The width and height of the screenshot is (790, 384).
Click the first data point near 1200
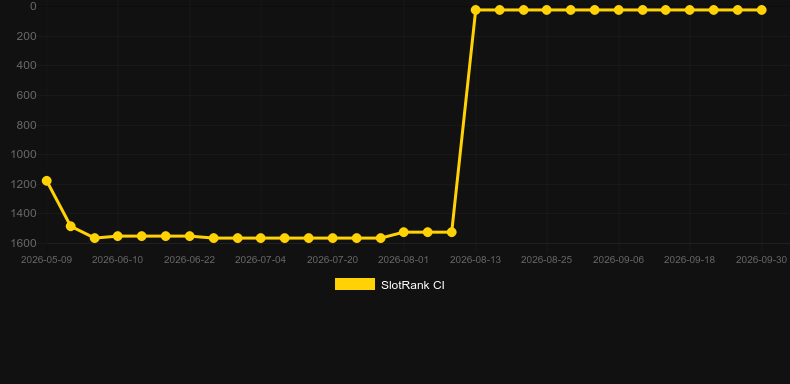coord(47,180)
